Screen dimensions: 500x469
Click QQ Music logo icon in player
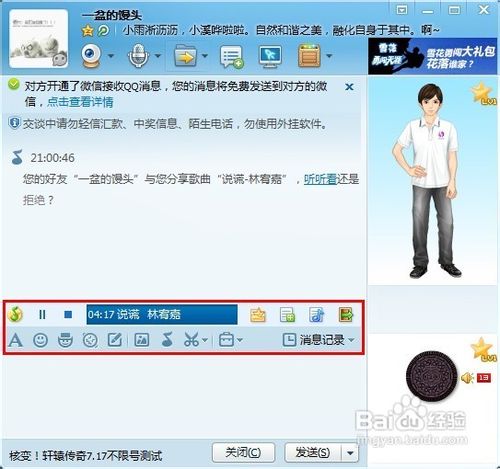point(15,314)
